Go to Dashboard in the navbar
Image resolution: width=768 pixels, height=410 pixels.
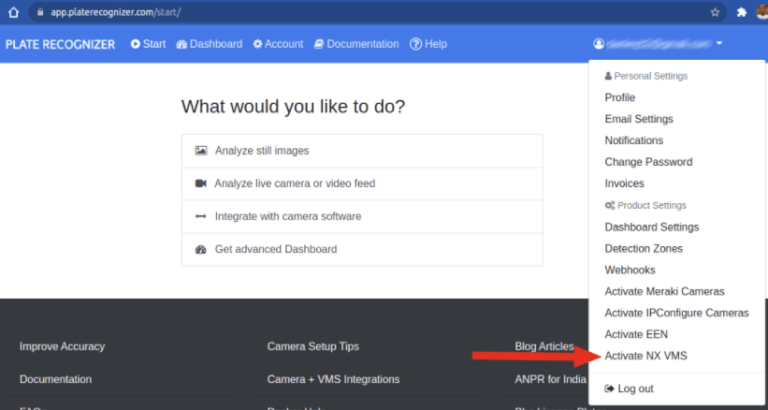tap(209, 44)
